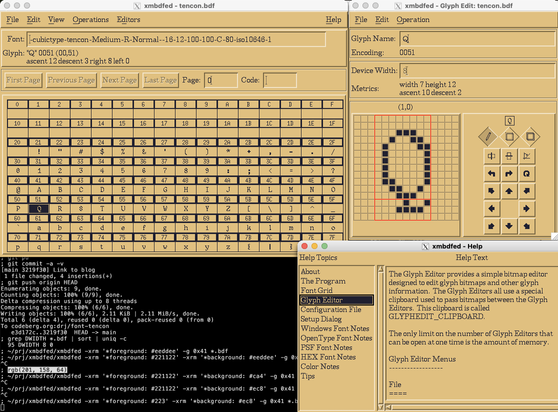Click the Previous Page button

pyautogui.click(x=71, y=80)
